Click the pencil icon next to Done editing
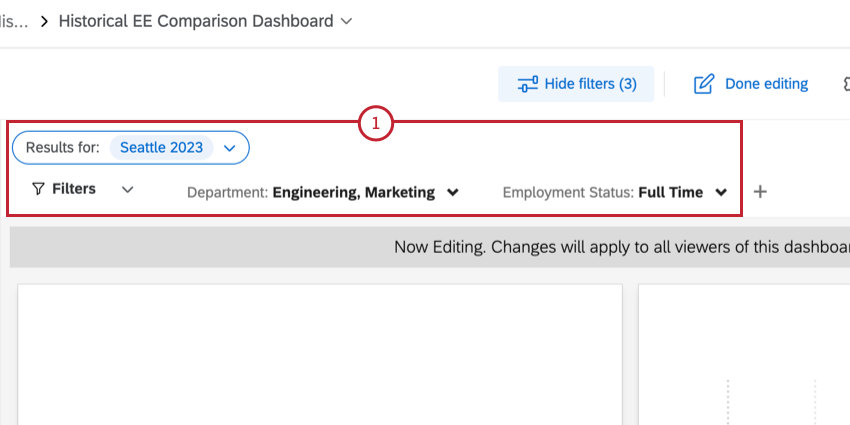Viewport: 850px width, 425px height. coord(704,84)
